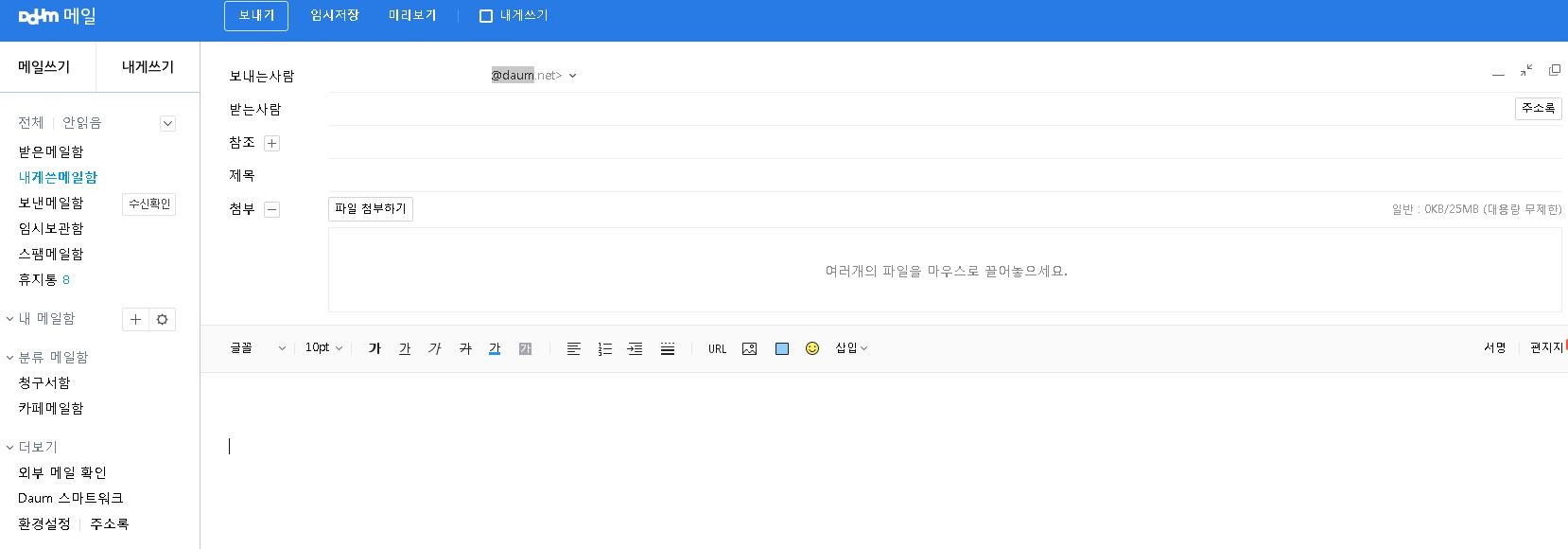Click 미리보기 to preview the mail
Screen dimensions: 1568x549
(x=412, y=16)
